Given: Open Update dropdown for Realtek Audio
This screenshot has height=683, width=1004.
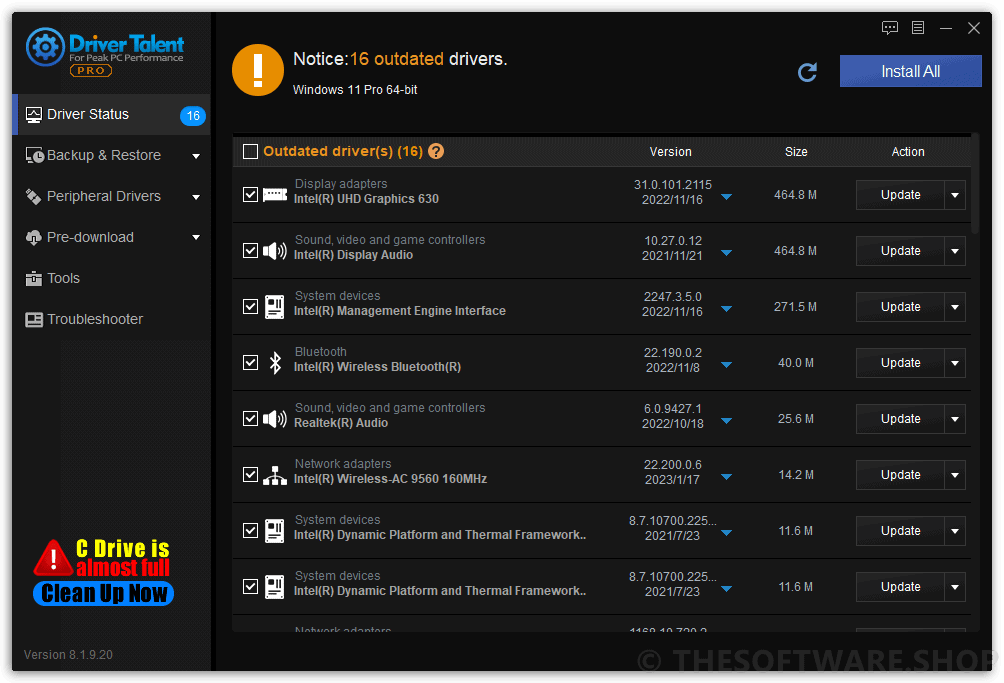Looking at the screenshot, I should click(x=955, y=419).
